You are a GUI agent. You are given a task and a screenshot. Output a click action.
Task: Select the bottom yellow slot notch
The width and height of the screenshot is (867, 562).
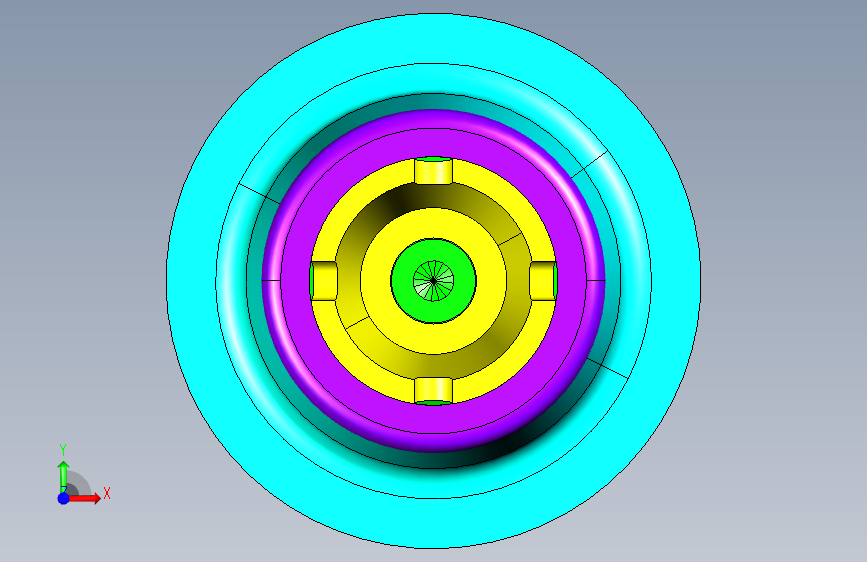[434, 391]
